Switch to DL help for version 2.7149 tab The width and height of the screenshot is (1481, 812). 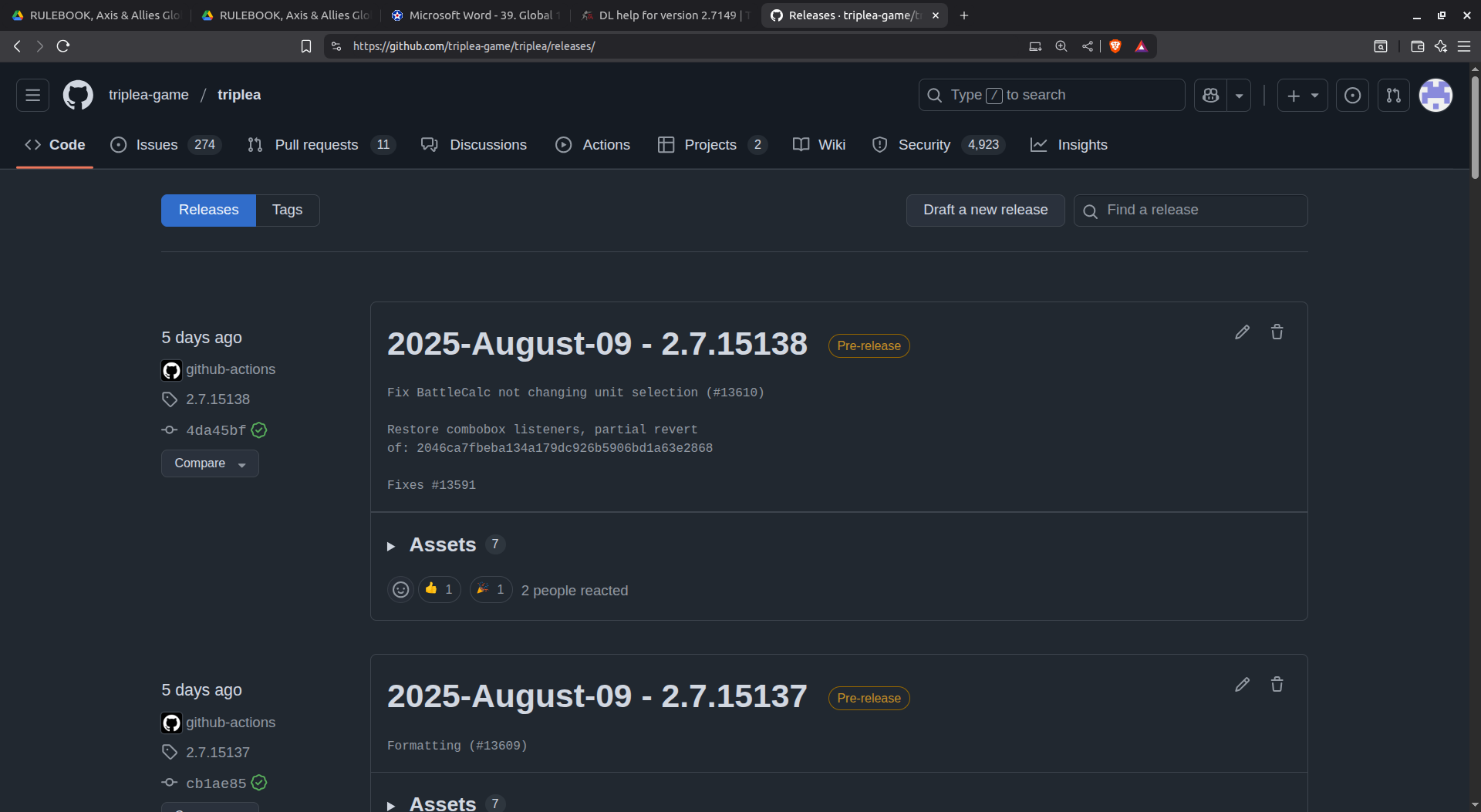pyautogui.click(x=666, y=15)
